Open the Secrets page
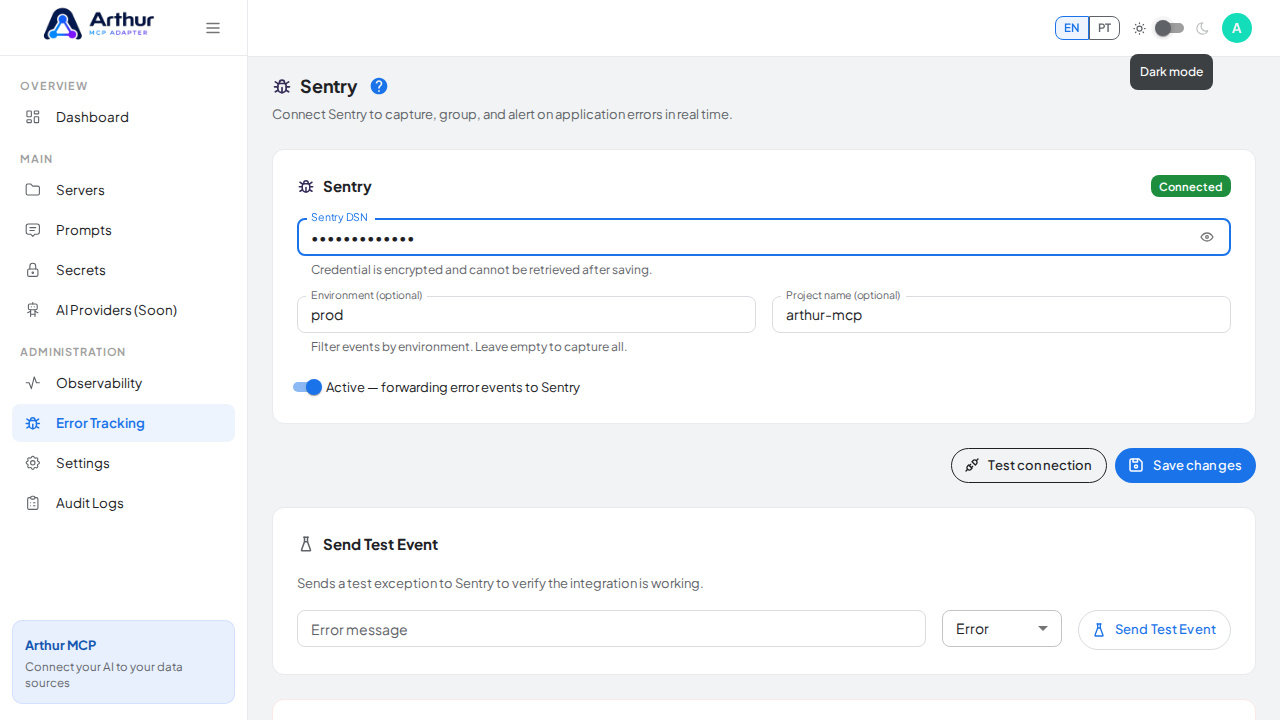This screenshot has height=720, width=1280. (123, 270)
